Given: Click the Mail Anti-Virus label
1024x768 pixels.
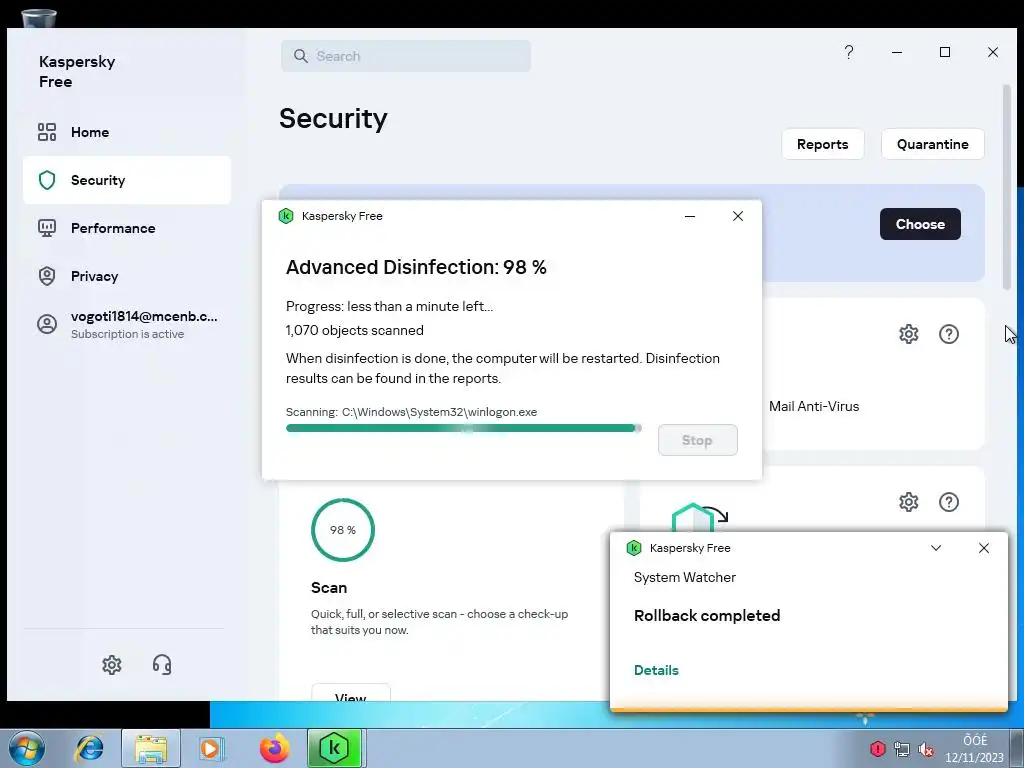Looking at the screenshot, I should pos(814,406).
